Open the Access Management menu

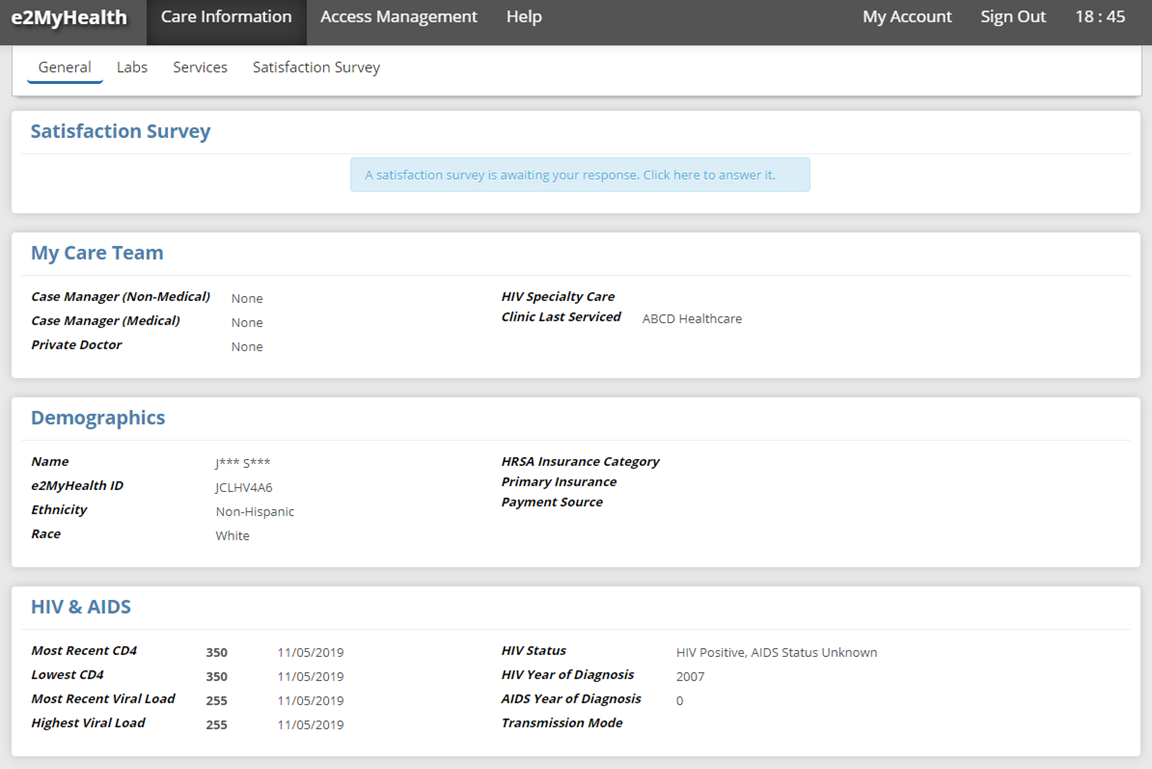399,17
